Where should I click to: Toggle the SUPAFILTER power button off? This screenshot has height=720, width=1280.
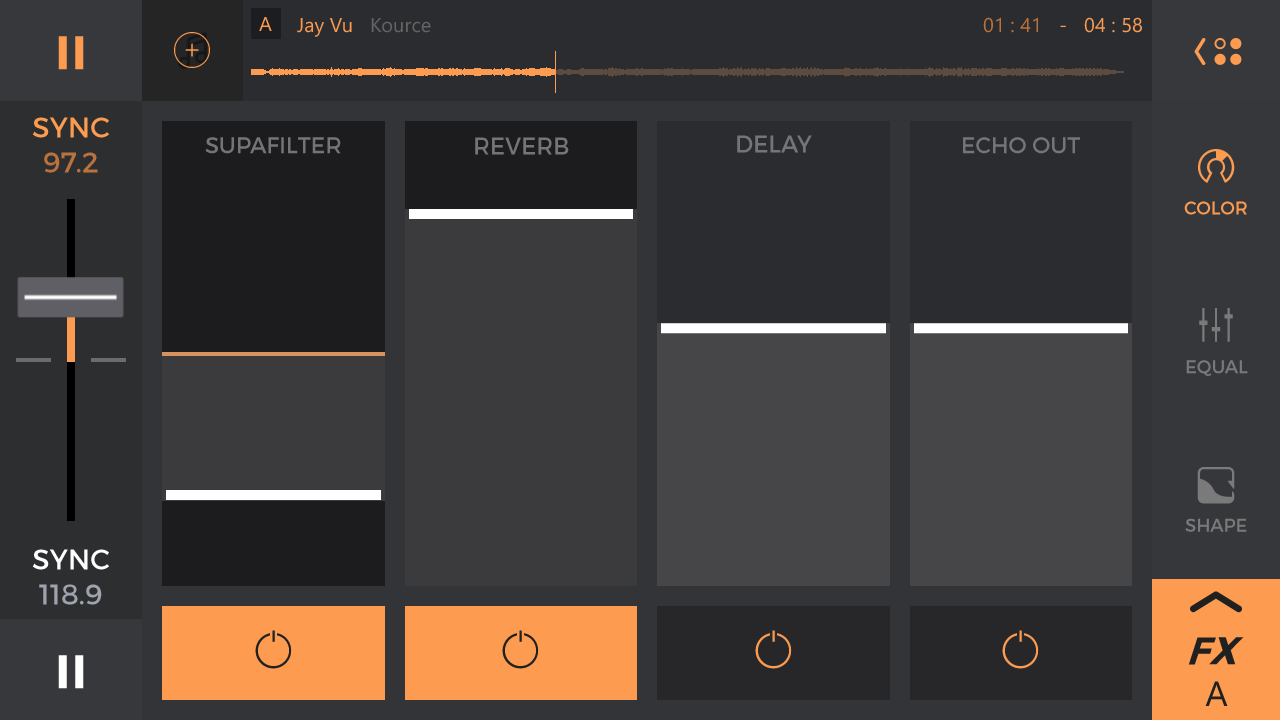tap(273, 652)
